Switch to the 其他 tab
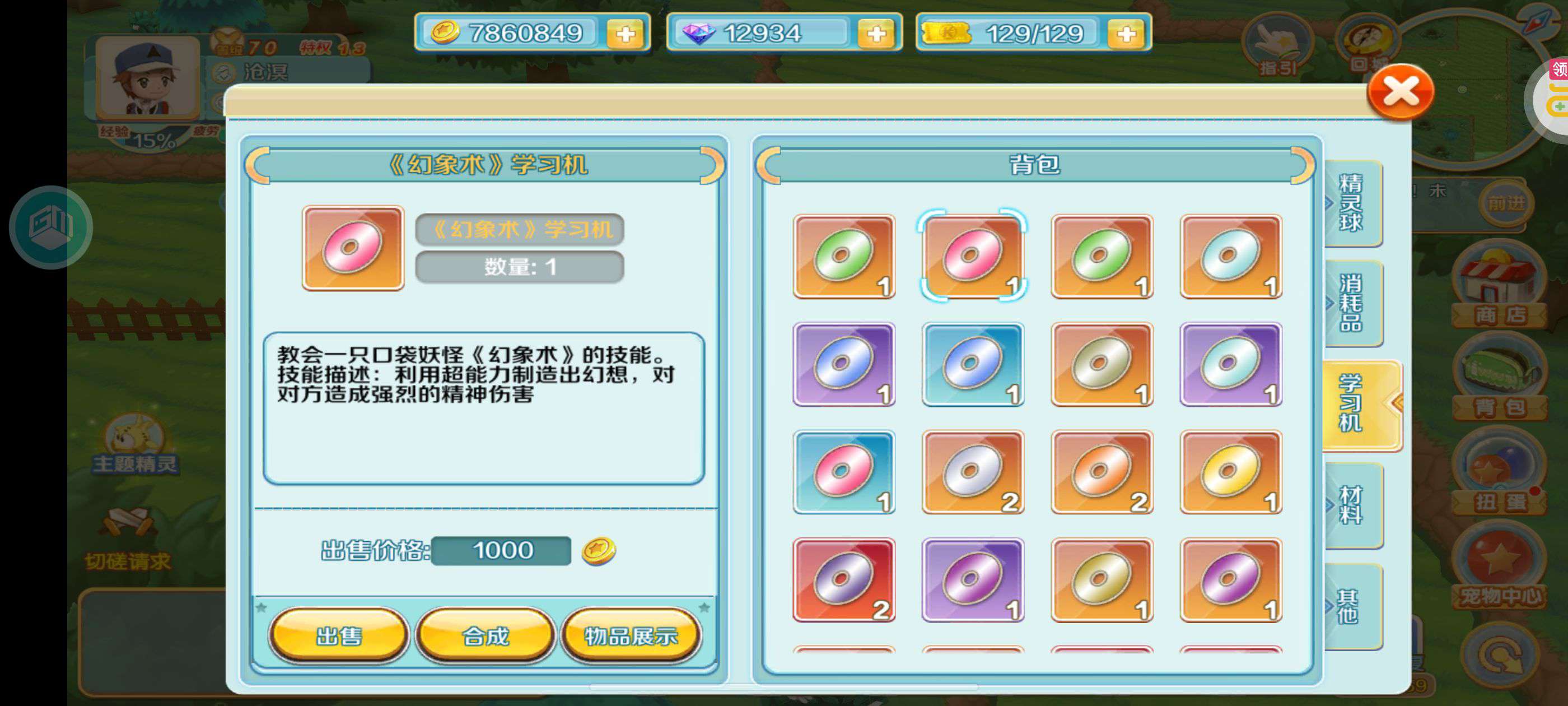Screen dimensions: 1568x706 click(1352, 607)
